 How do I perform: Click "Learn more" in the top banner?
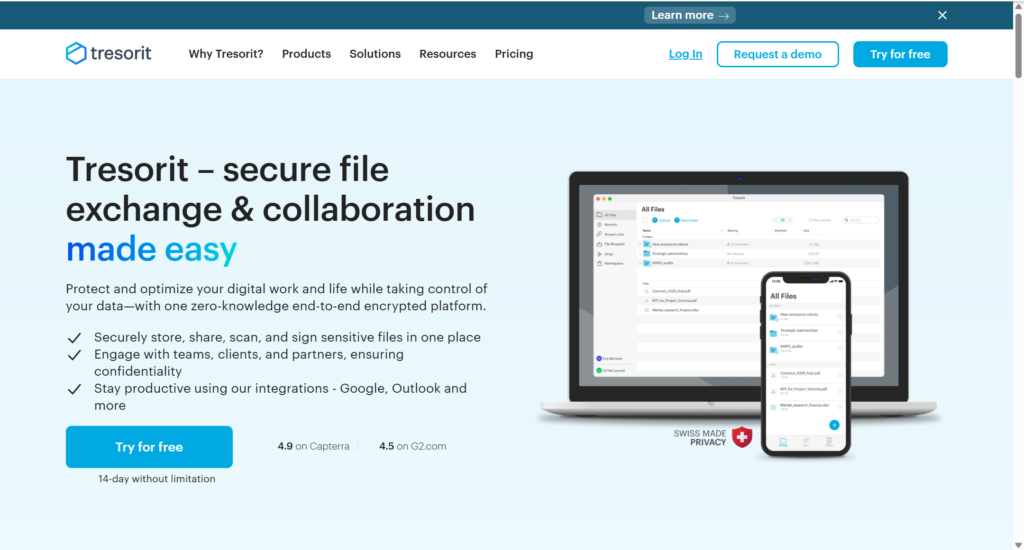click(690, 15)
